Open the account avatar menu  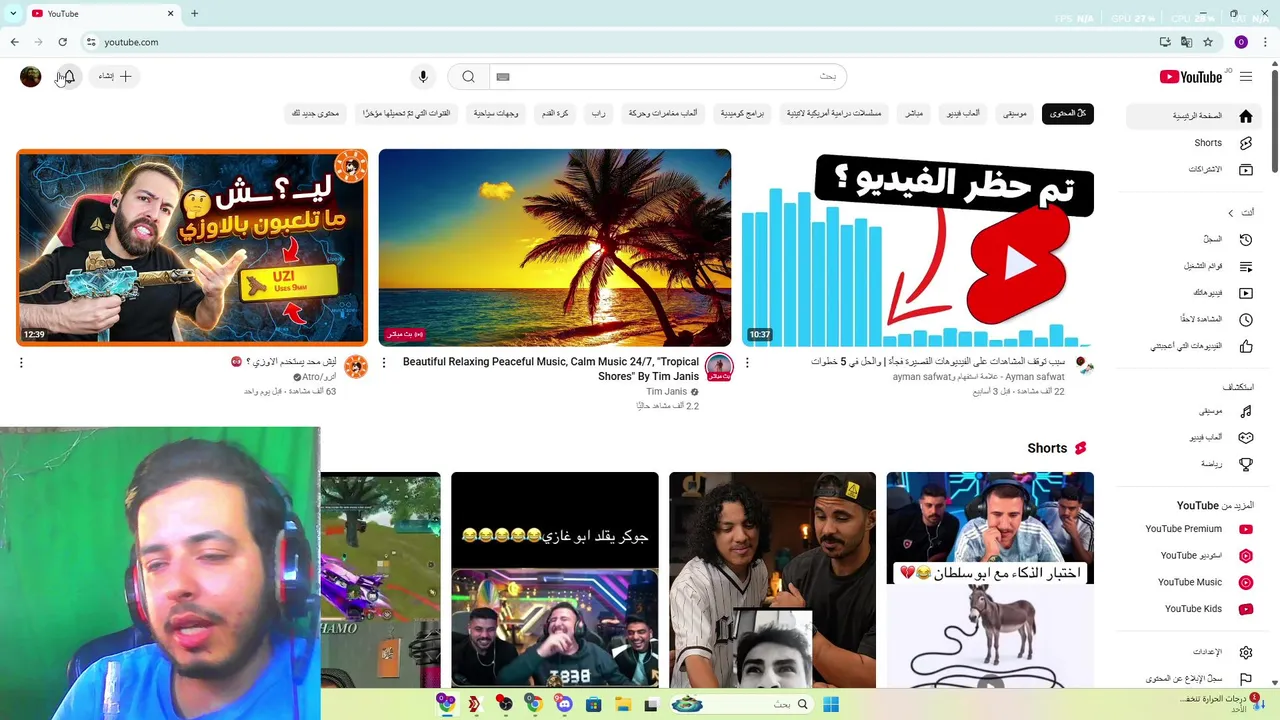(30, 77)
